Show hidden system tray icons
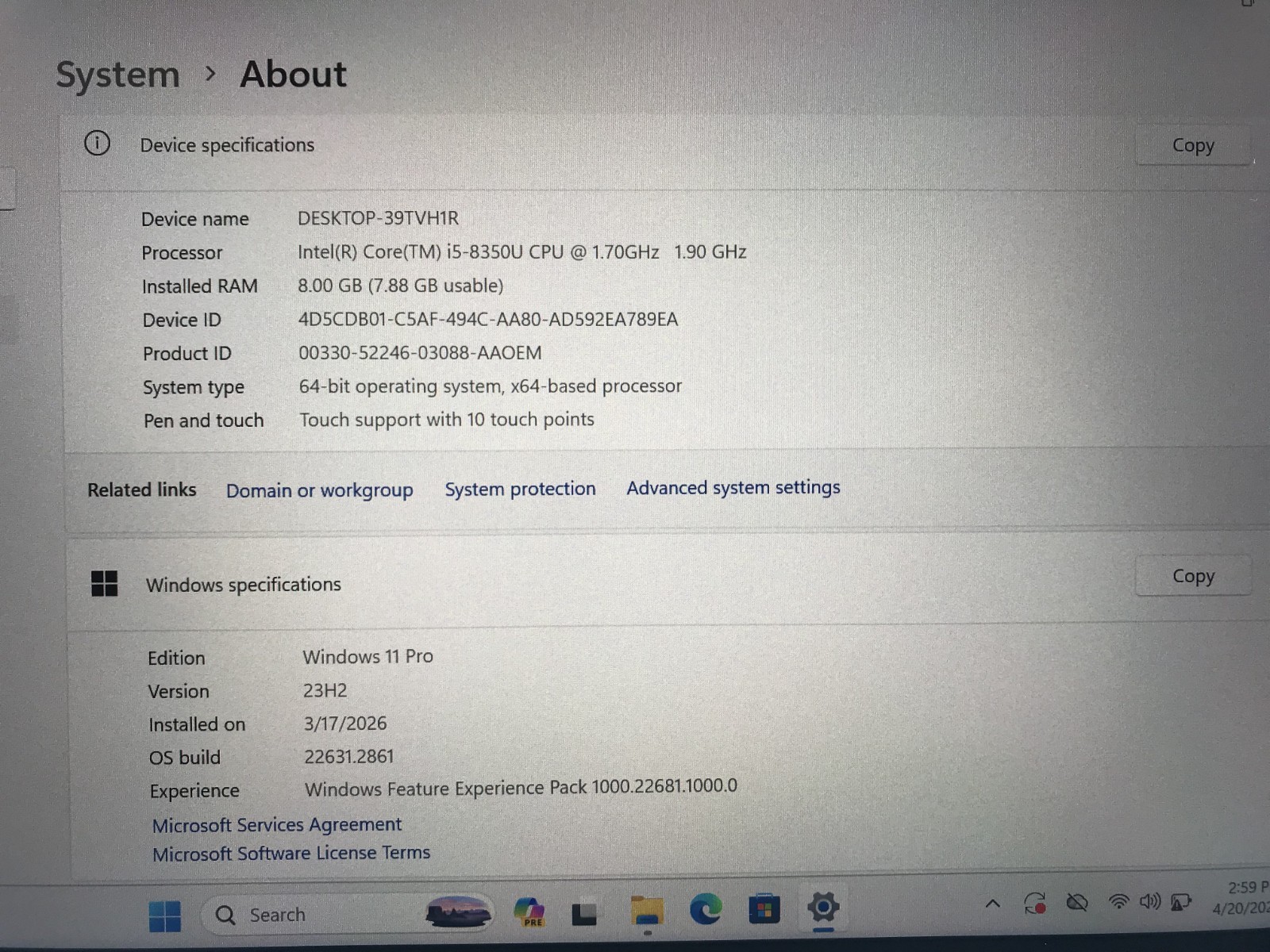Viewport: 1270px width, 952px height. point(992,904)
